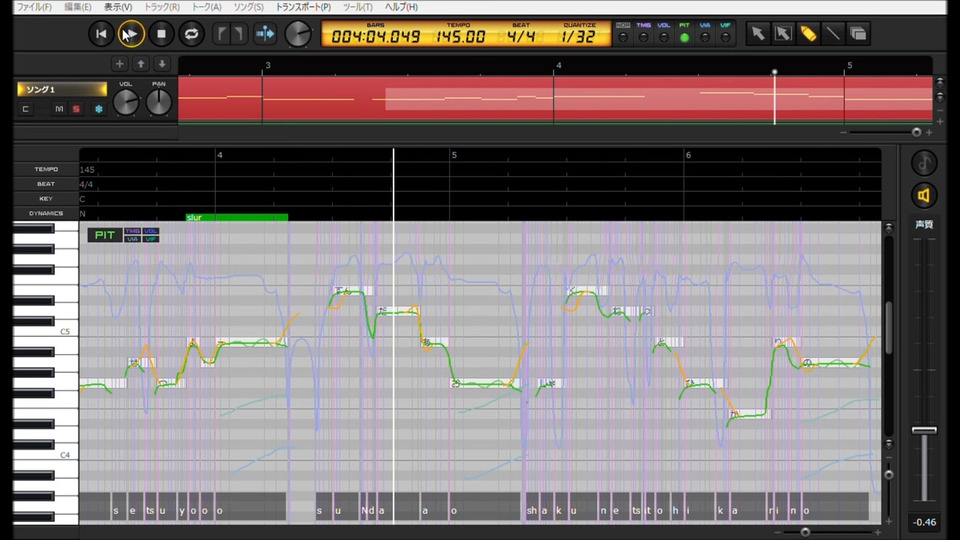
Task: Open the ファイル(F) menu
Action: [x=34, y=7]
